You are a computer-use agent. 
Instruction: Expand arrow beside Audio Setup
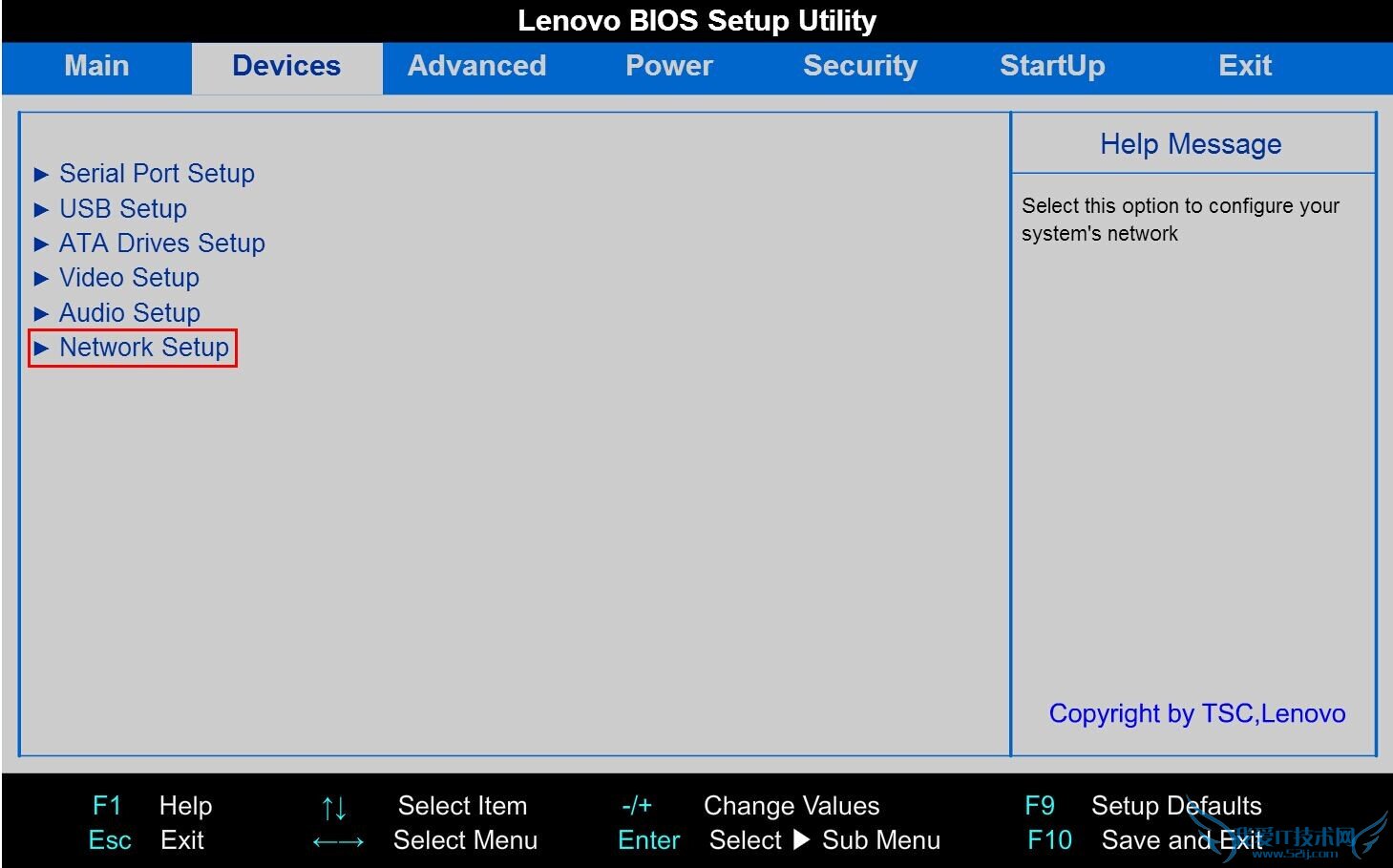click(41, 313)
